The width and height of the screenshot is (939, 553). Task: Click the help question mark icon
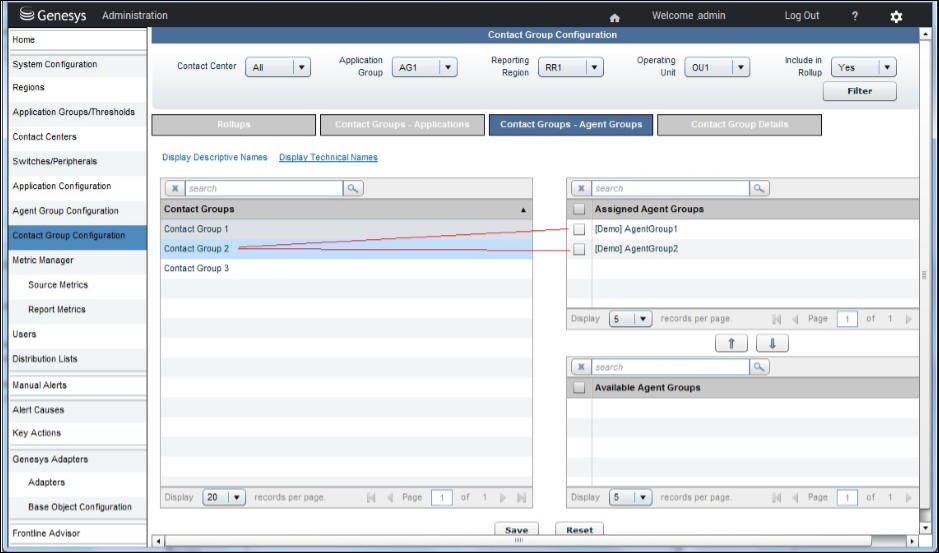(x=854, y=16)
